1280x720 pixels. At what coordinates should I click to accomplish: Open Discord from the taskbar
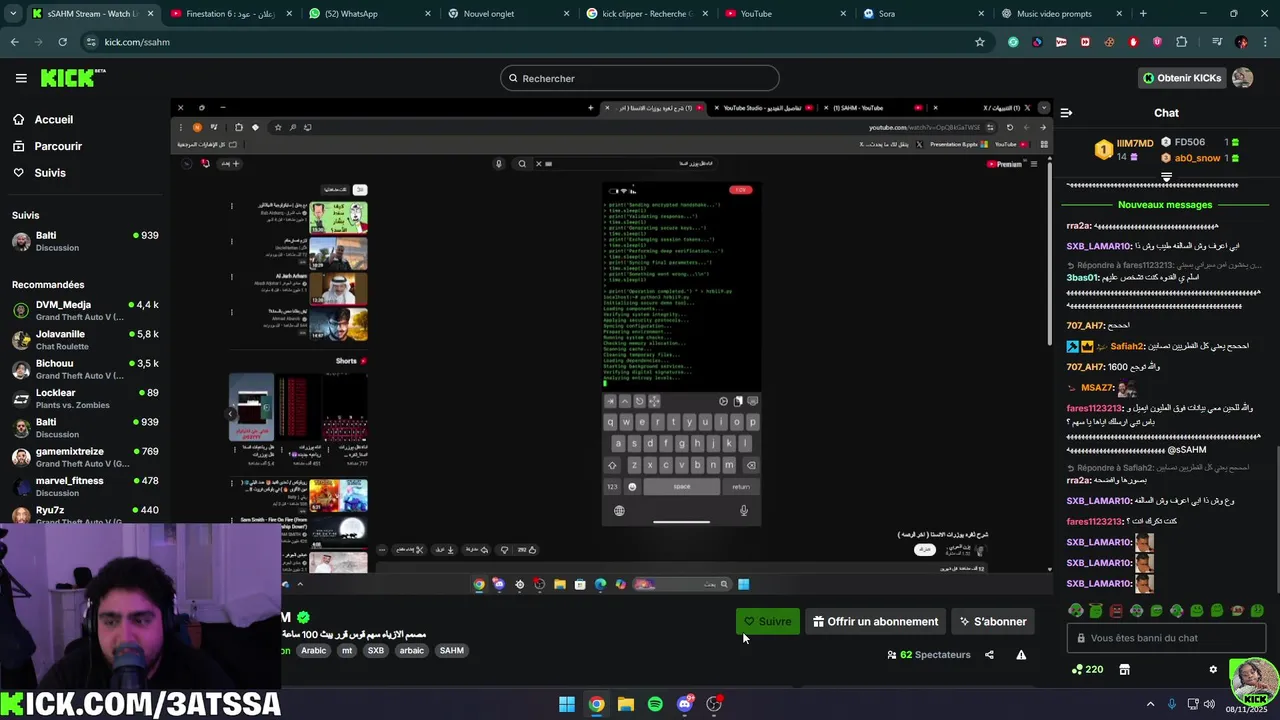pos(685,704)
